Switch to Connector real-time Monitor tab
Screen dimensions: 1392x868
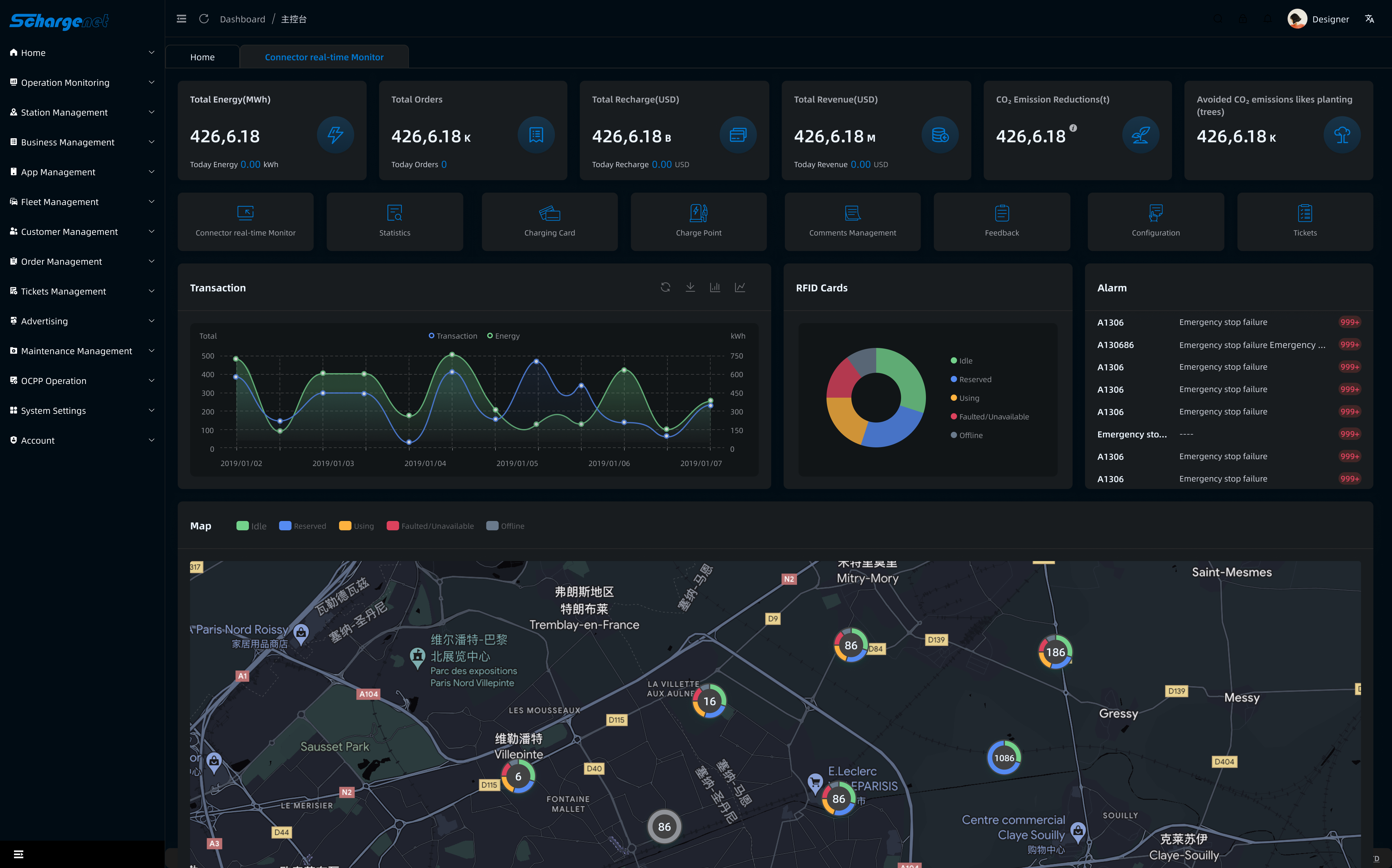click(324, 57)
